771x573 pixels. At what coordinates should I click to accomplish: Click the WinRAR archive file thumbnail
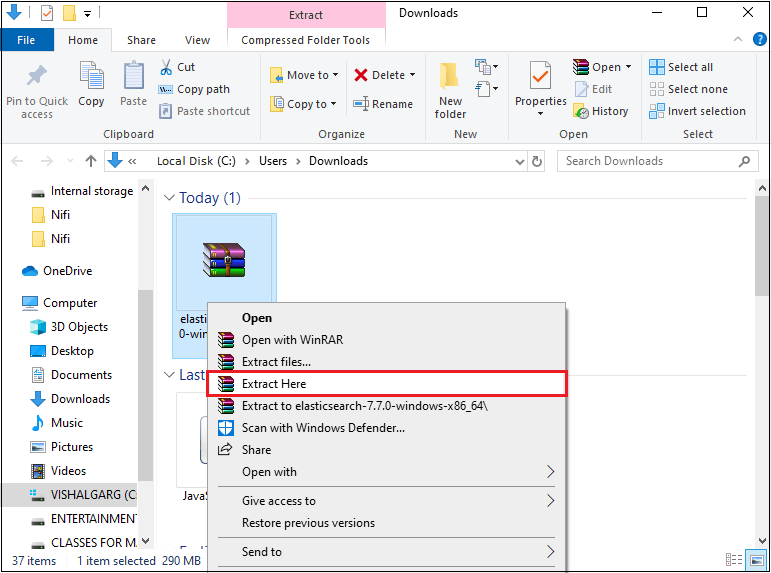[x=224, y=260]
